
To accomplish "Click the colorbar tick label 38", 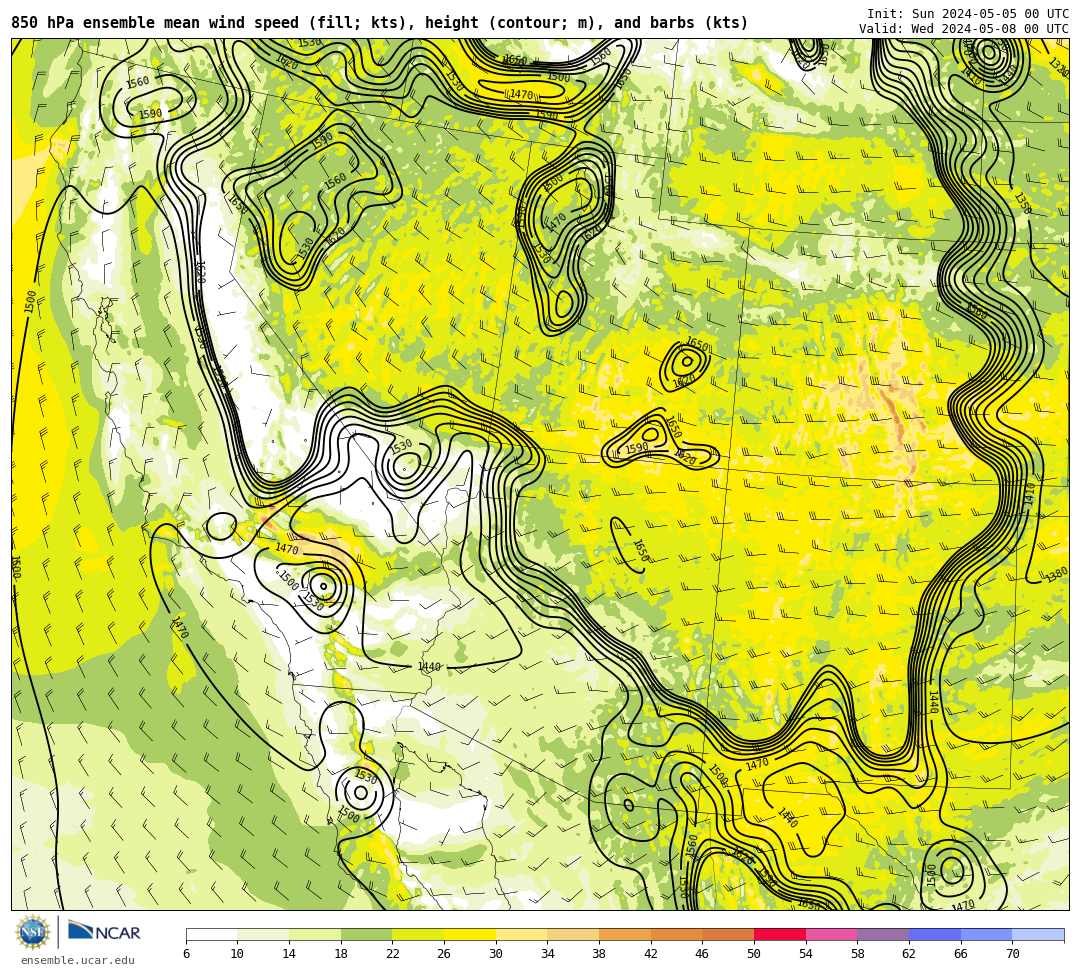I will pos(599,954).
